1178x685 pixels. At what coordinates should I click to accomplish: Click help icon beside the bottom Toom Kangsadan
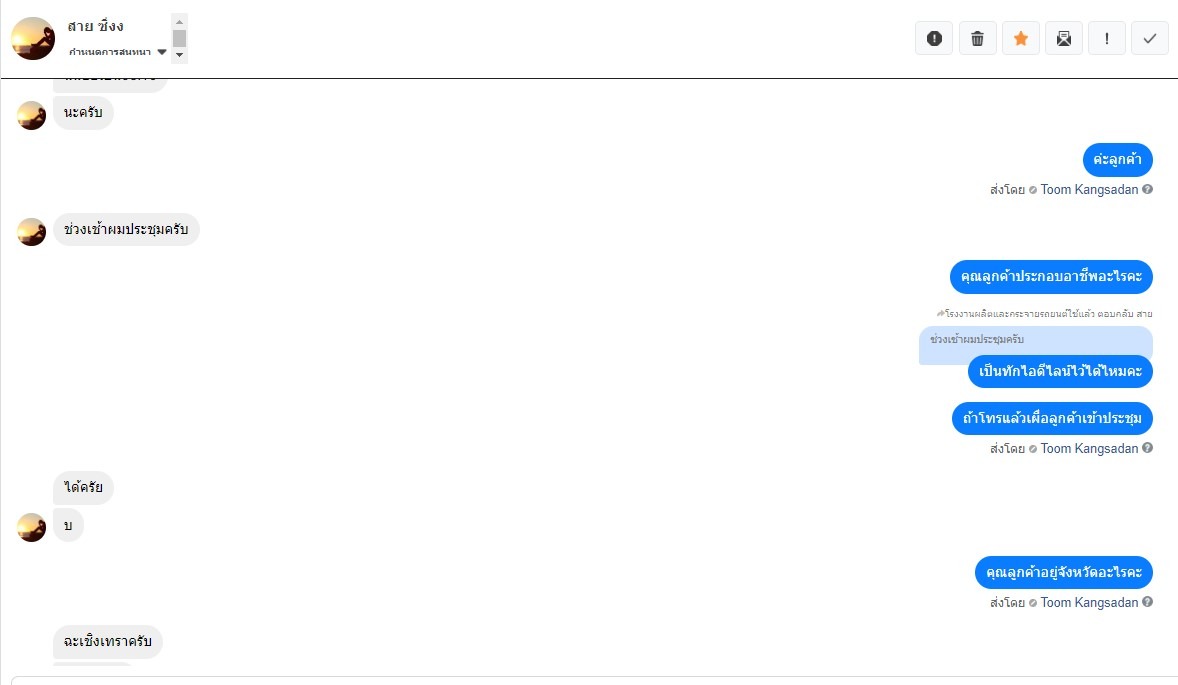pyautogui.click(x=1148, y=602)
